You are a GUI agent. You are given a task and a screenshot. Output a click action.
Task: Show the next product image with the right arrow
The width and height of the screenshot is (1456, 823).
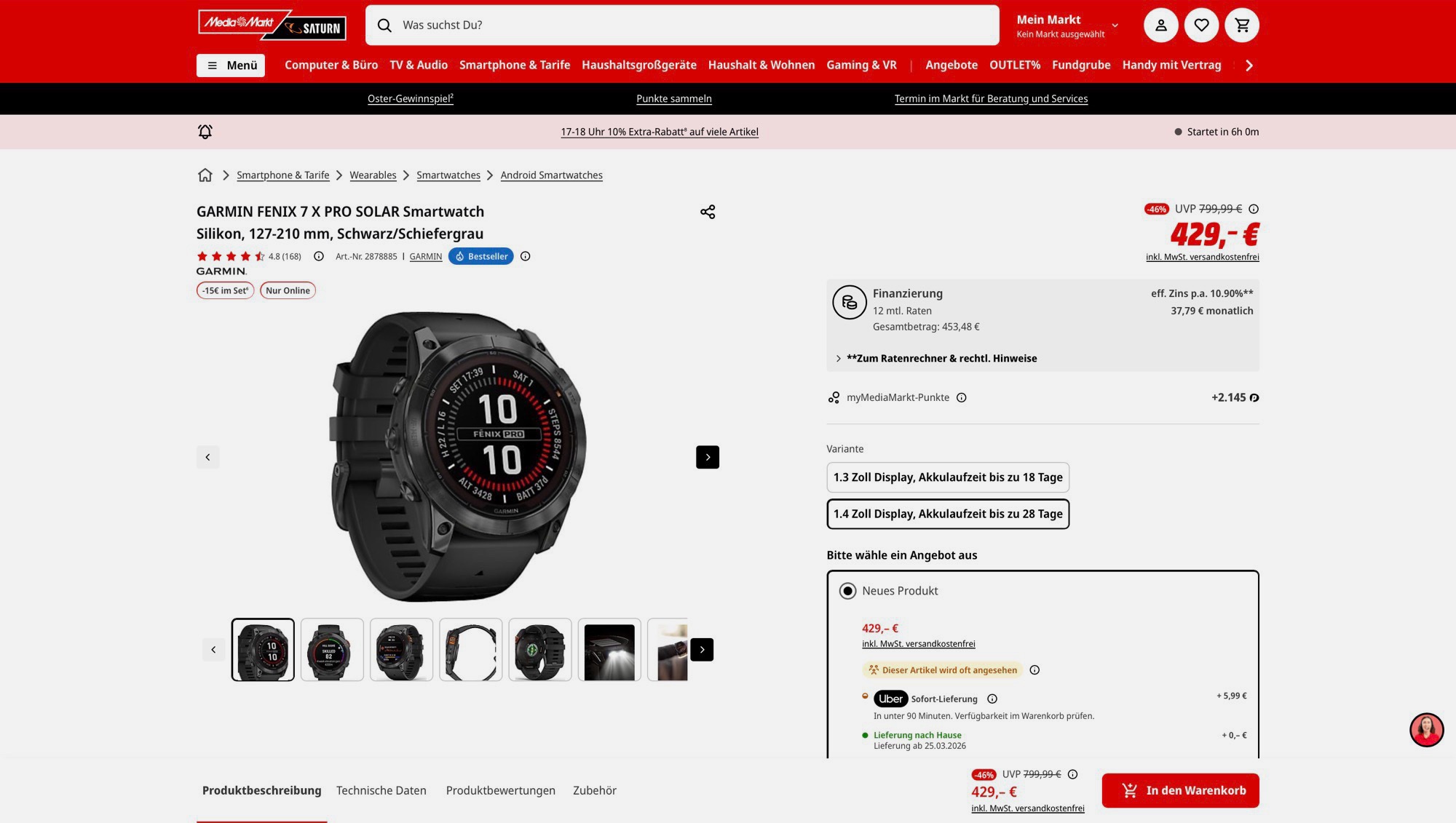[x=707, y=457]
